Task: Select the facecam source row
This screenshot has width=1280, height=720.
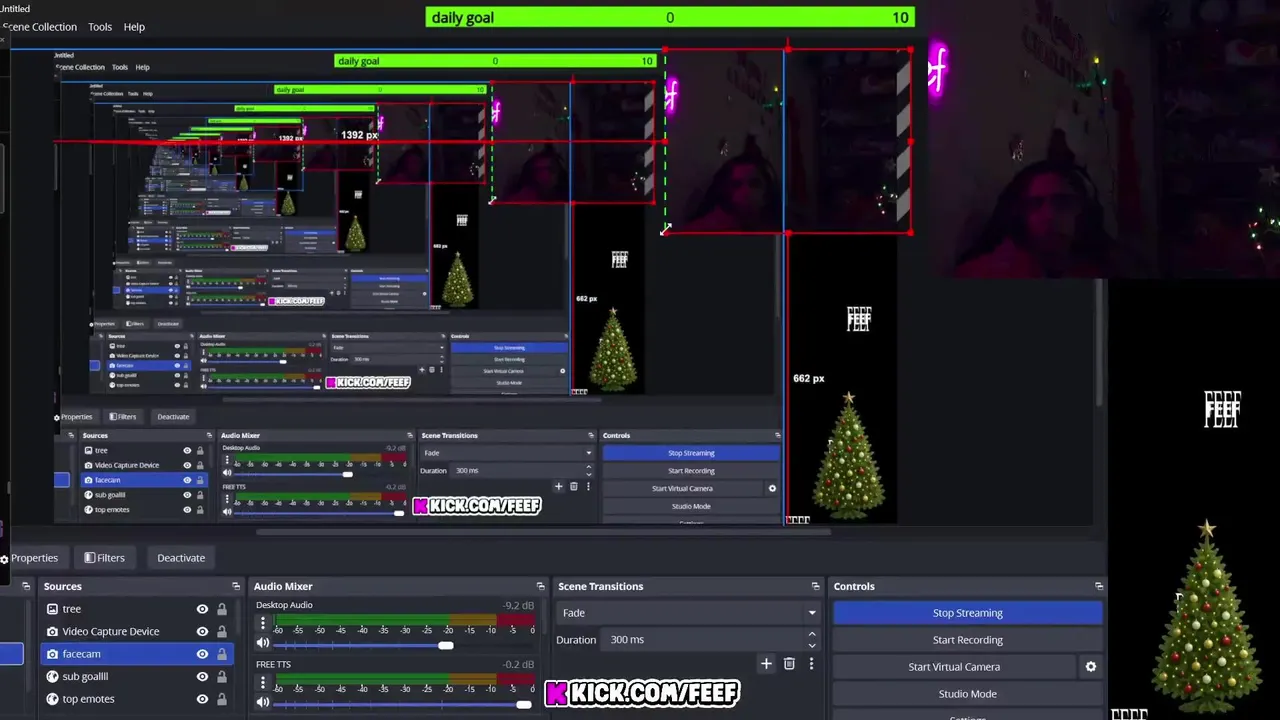Action: click(136, 654)
